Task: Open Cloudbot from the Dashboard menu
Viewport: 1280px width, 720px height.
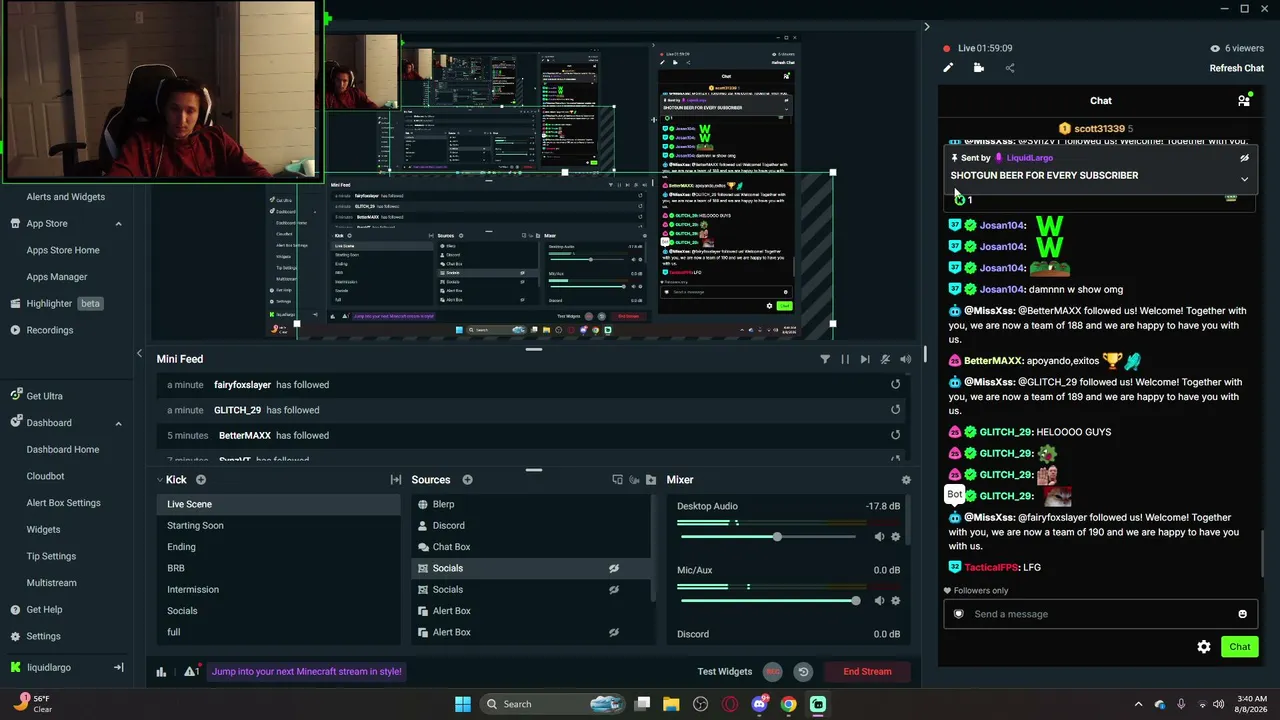Action: (45, 476)
